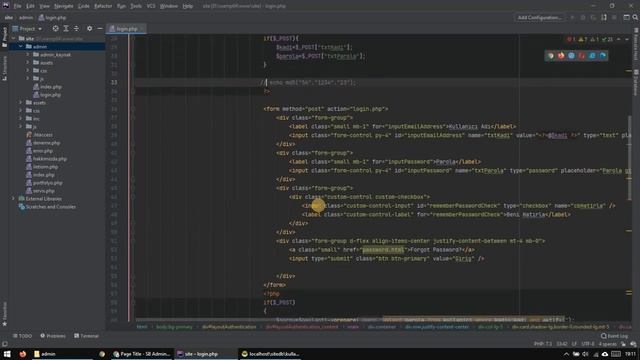Screen dimensions: 640x360
Task: Select Scratches and Consoles node
Action: [x=47, y=207]
